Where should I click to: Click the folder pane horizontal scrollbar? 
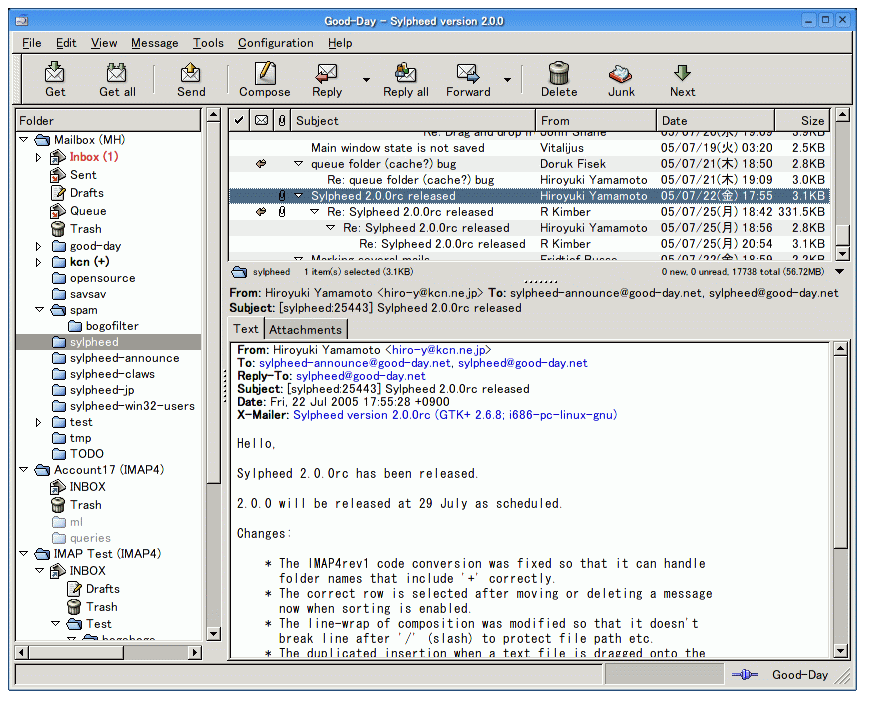pyautogui.click(x=109, y=652)
